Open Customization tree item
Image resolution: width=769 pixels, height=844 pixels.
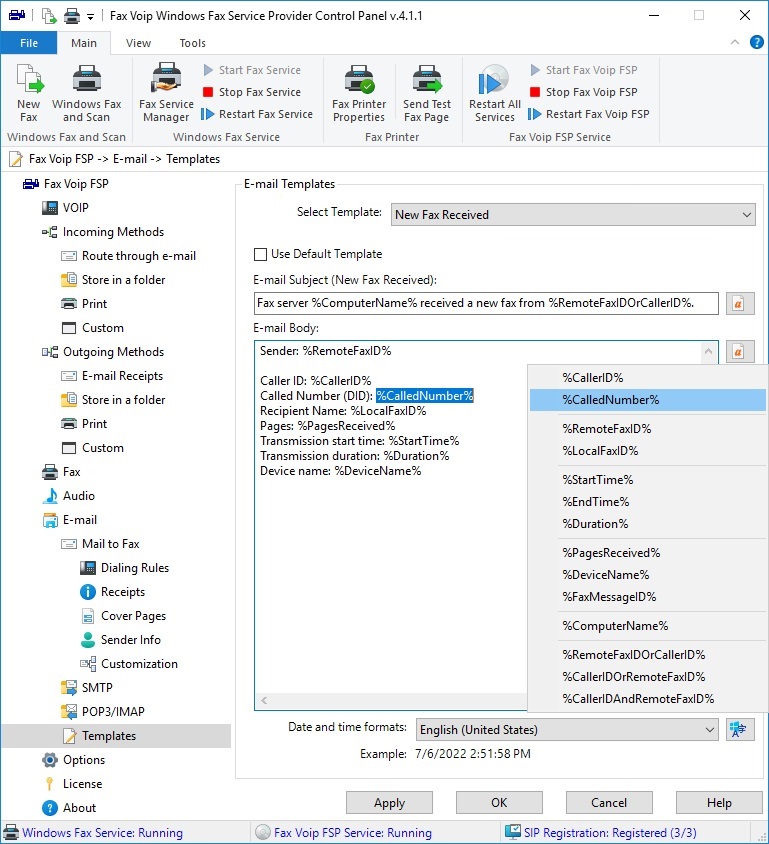[x=129, y=664]
